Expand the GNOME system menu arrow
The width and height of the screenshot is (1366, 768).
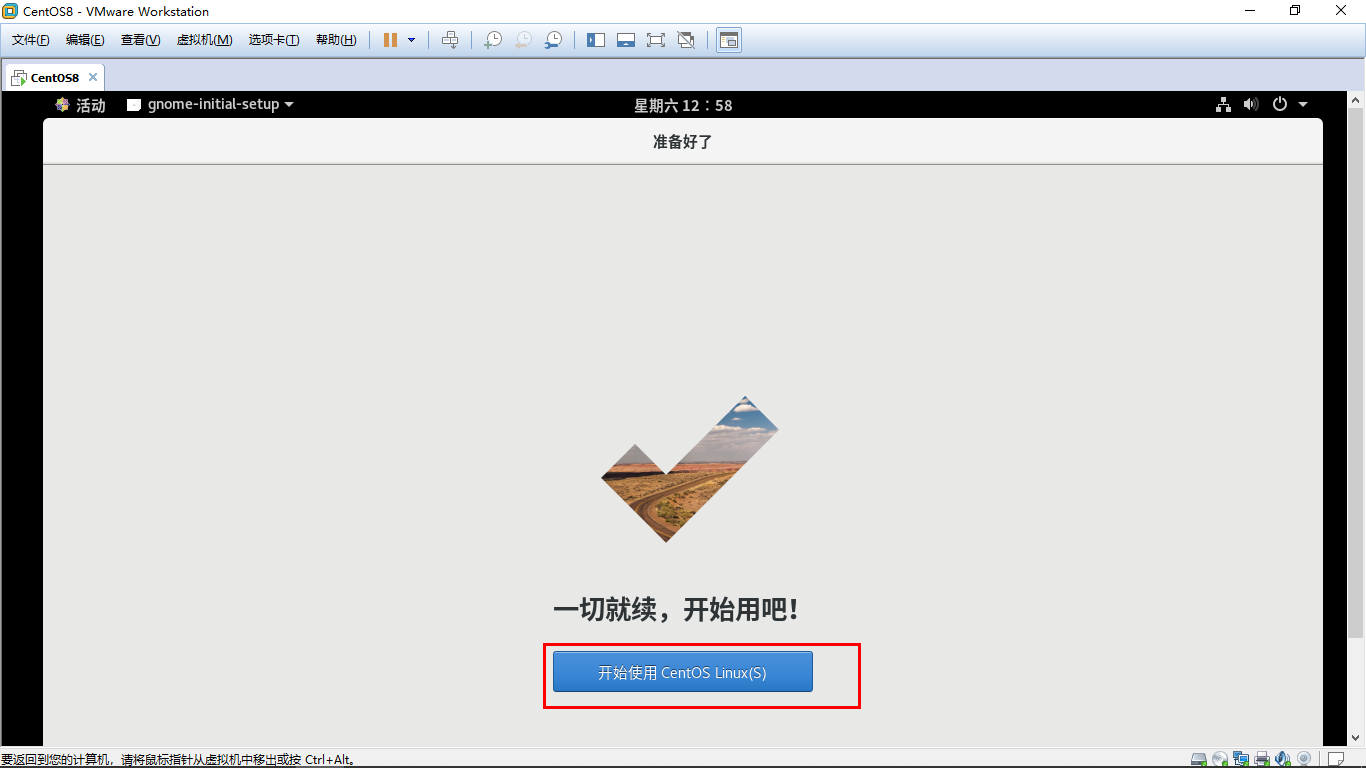[x=1303, y=105]
